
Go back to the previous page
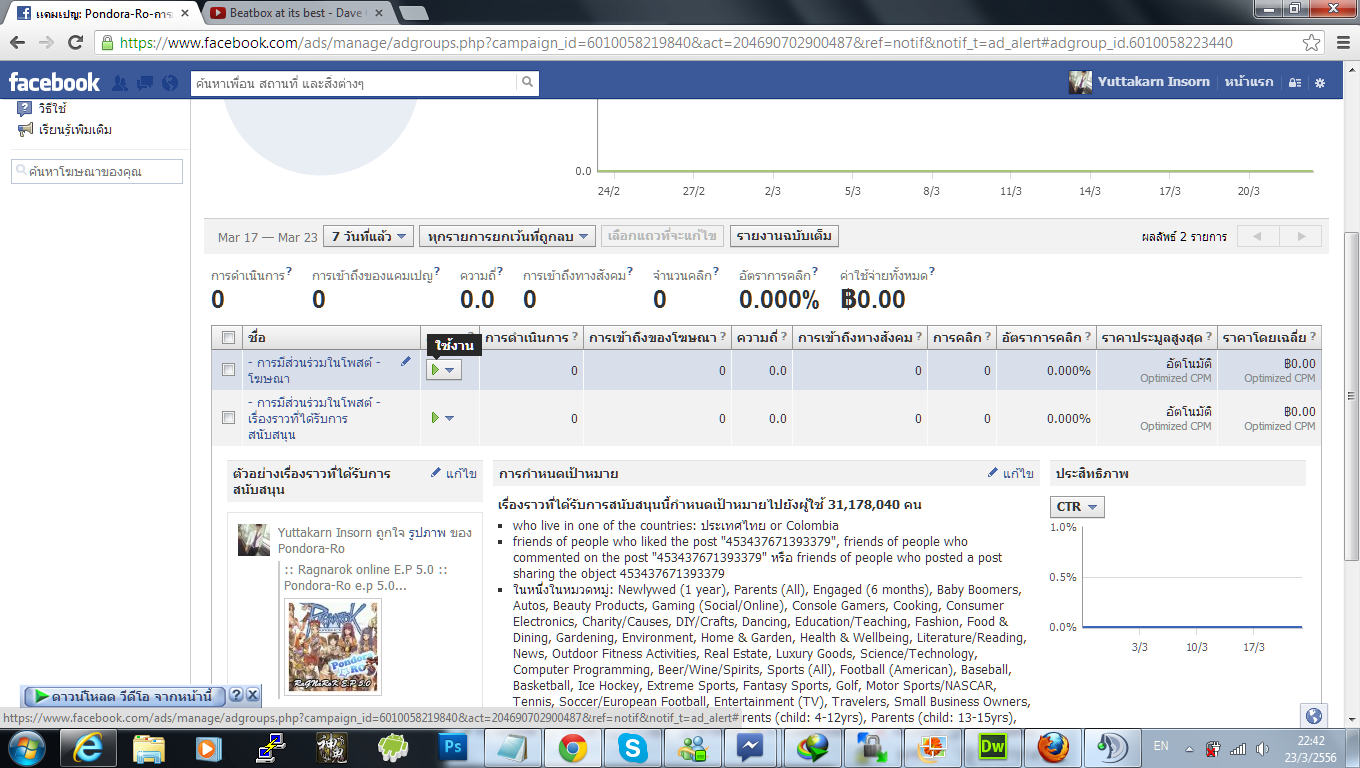(x=17, y=43)
